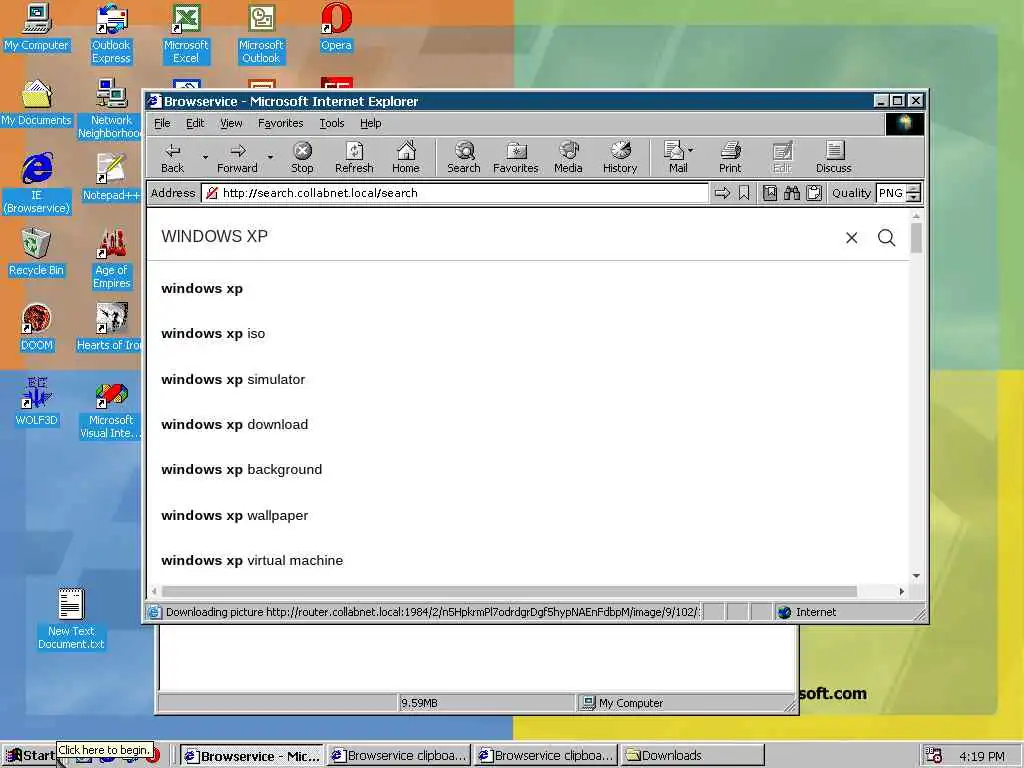The width and height of the screenshot is (1024, 768).
Task: Click the bookmarks book icon in Browservice bar
Action: pyautogui.click(x=770, y=193)
